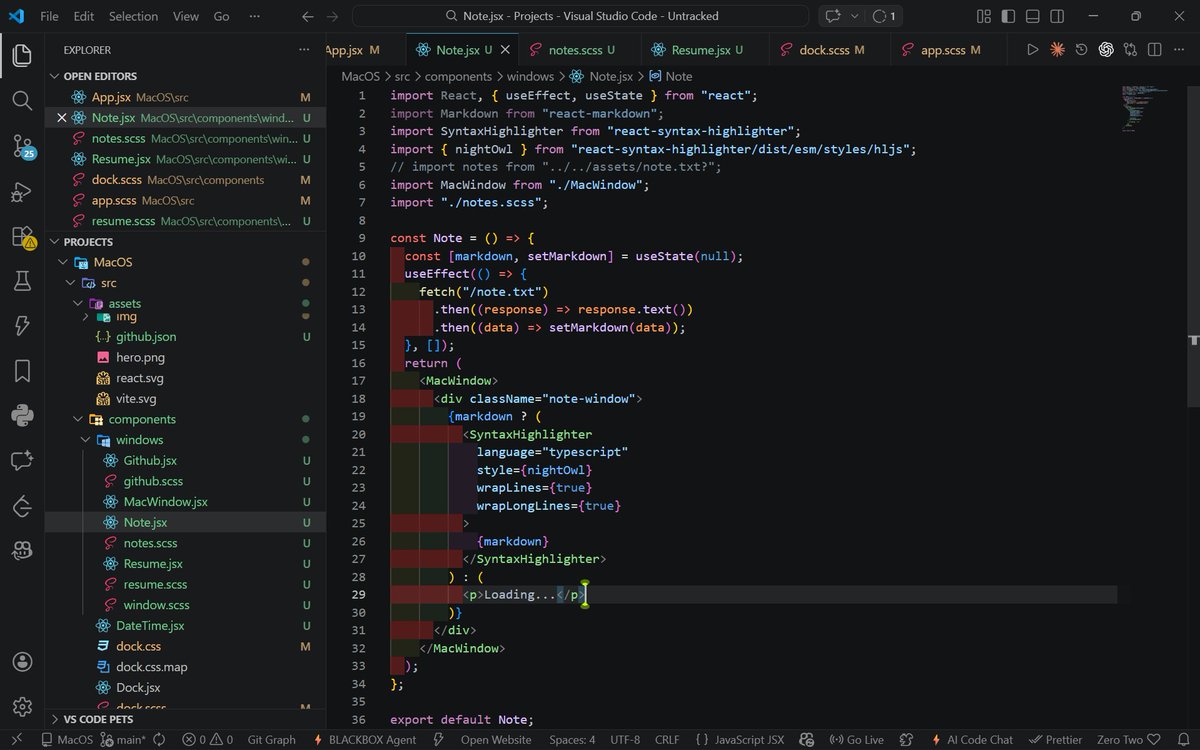Switch to the Resume.jsx tab
Viewport: 1200px width, 750px height.
click(x=705, y=50)
